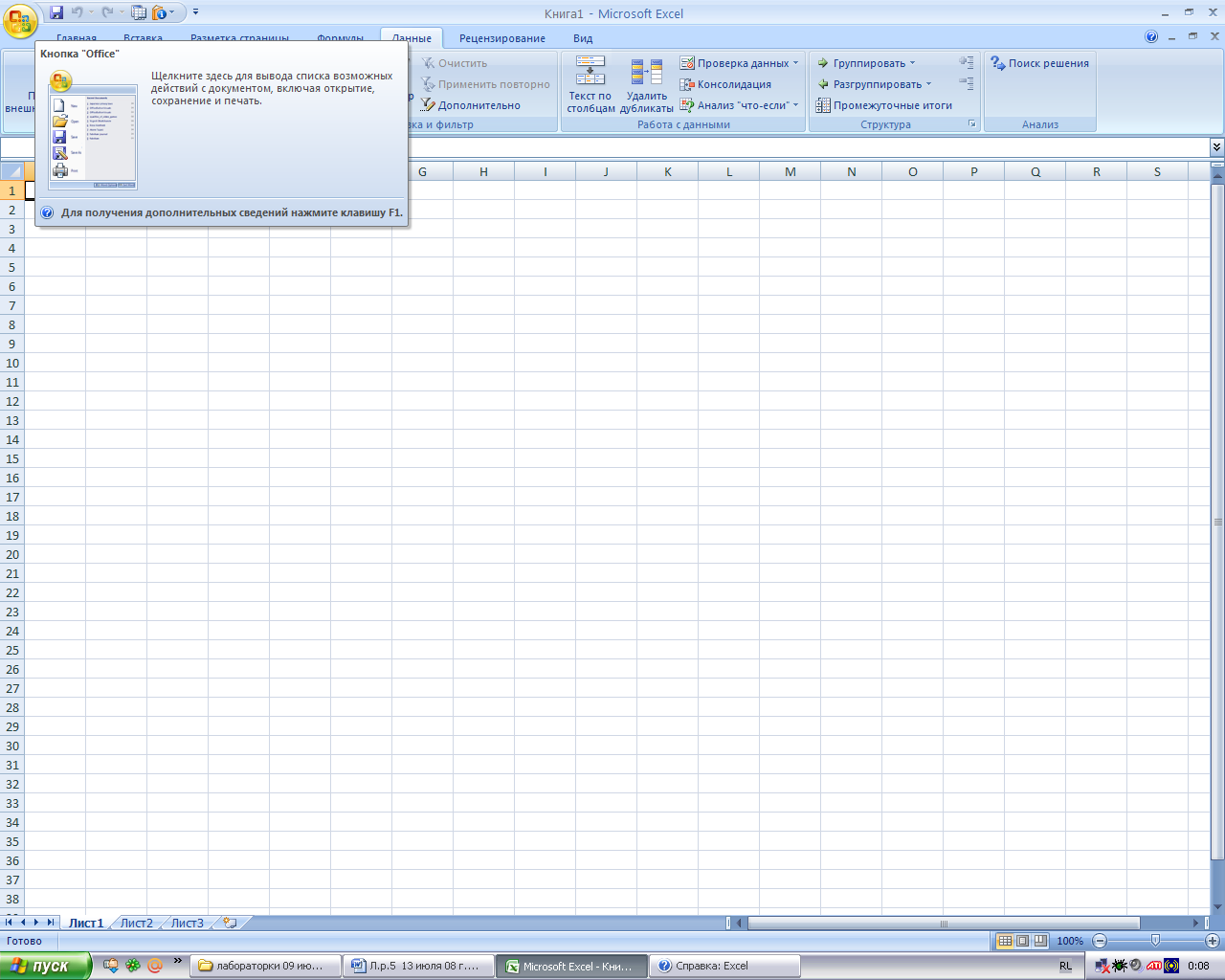
Task: Open Дополнительно advanced filter
Action: click(470, 105)
